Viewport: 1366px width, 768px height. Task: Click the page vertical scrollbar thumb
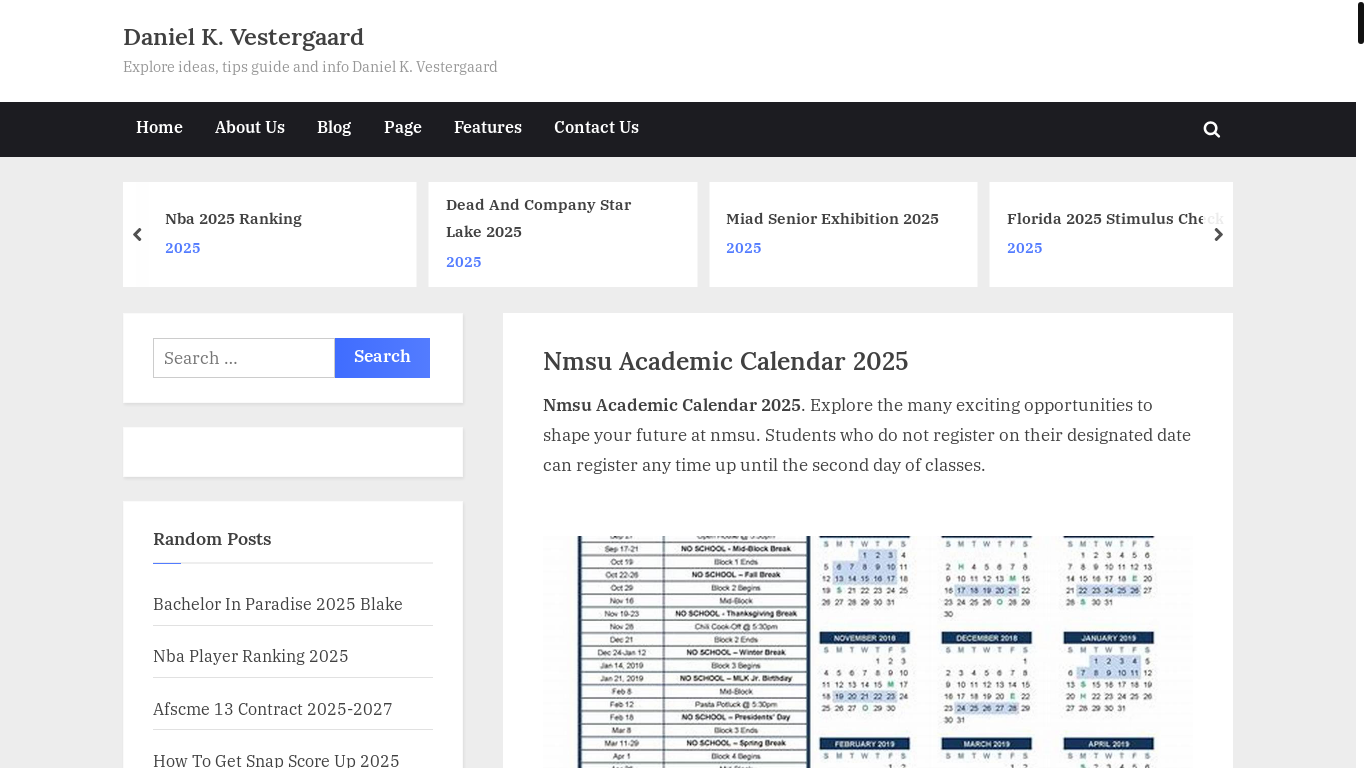tap(1360, 23)
